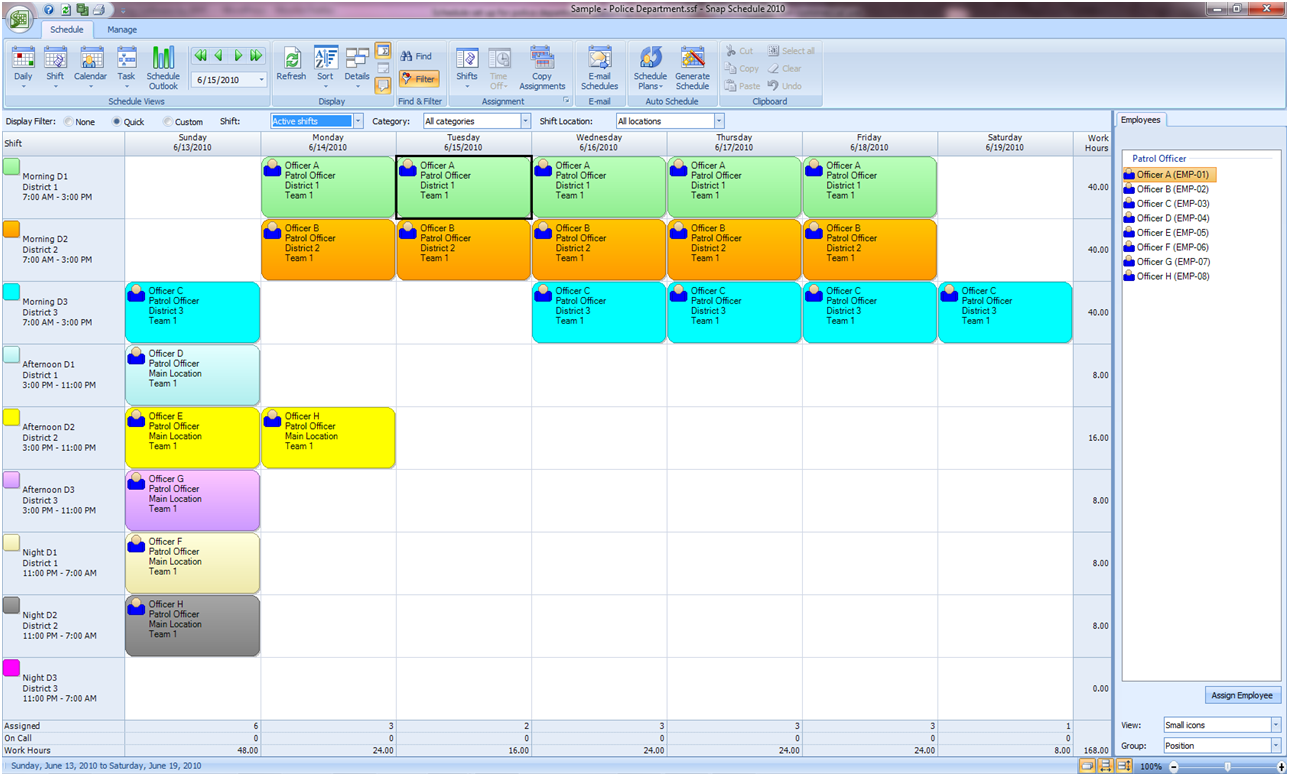Image resolution: width=1289 pixels, height=776 pixels.
Task: Select the None display filter radio
Action: (x=68, y=122)
